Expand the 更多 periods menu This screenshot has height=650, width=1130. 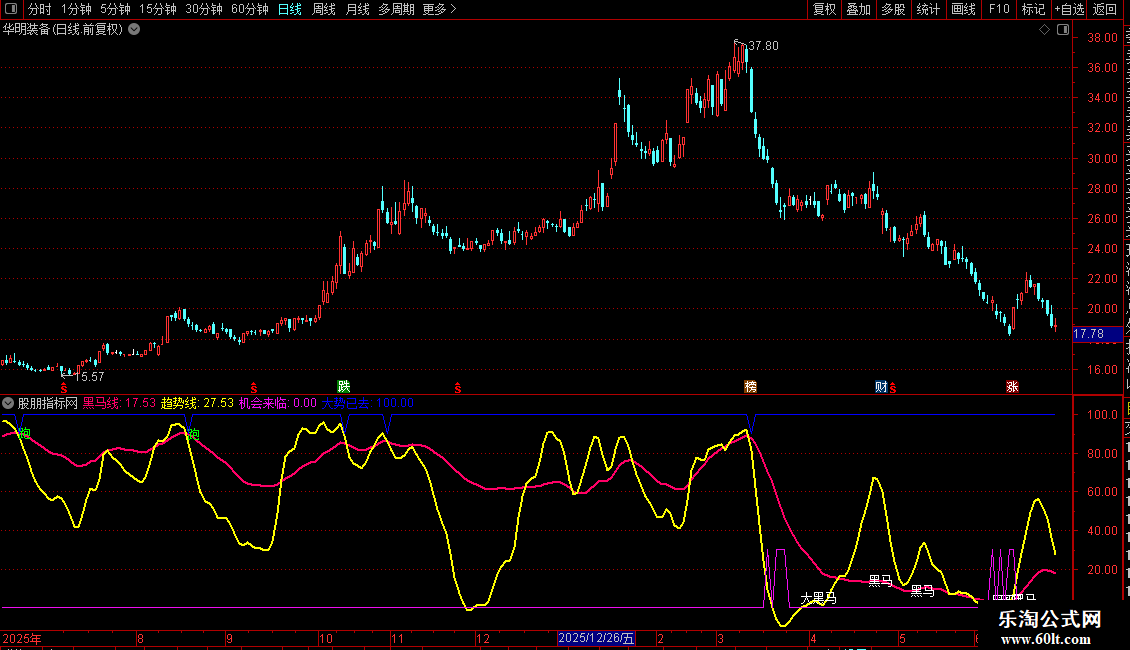[439, 9]
